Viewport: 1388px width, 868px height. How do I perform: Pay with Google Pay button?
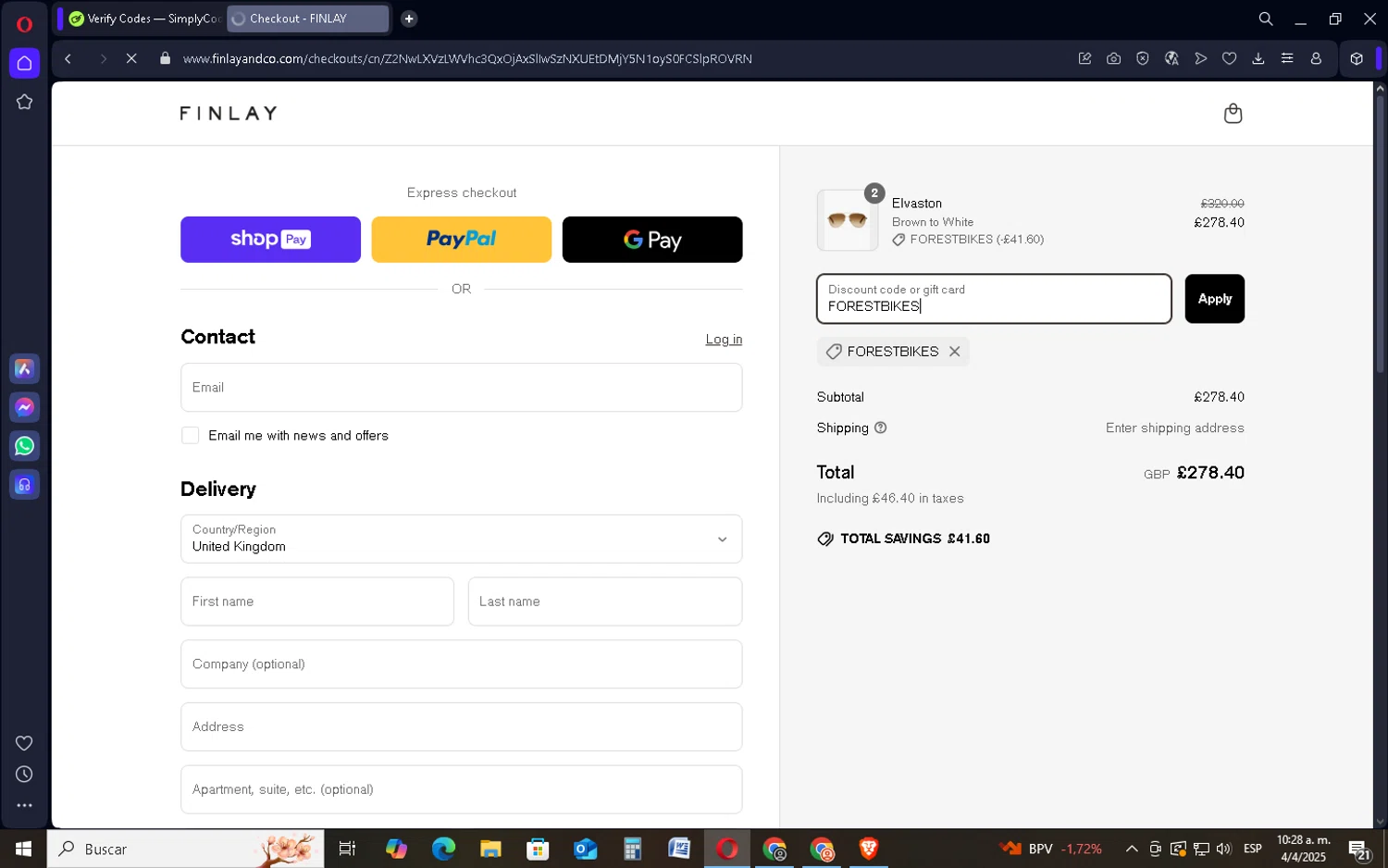pos(652,240)
